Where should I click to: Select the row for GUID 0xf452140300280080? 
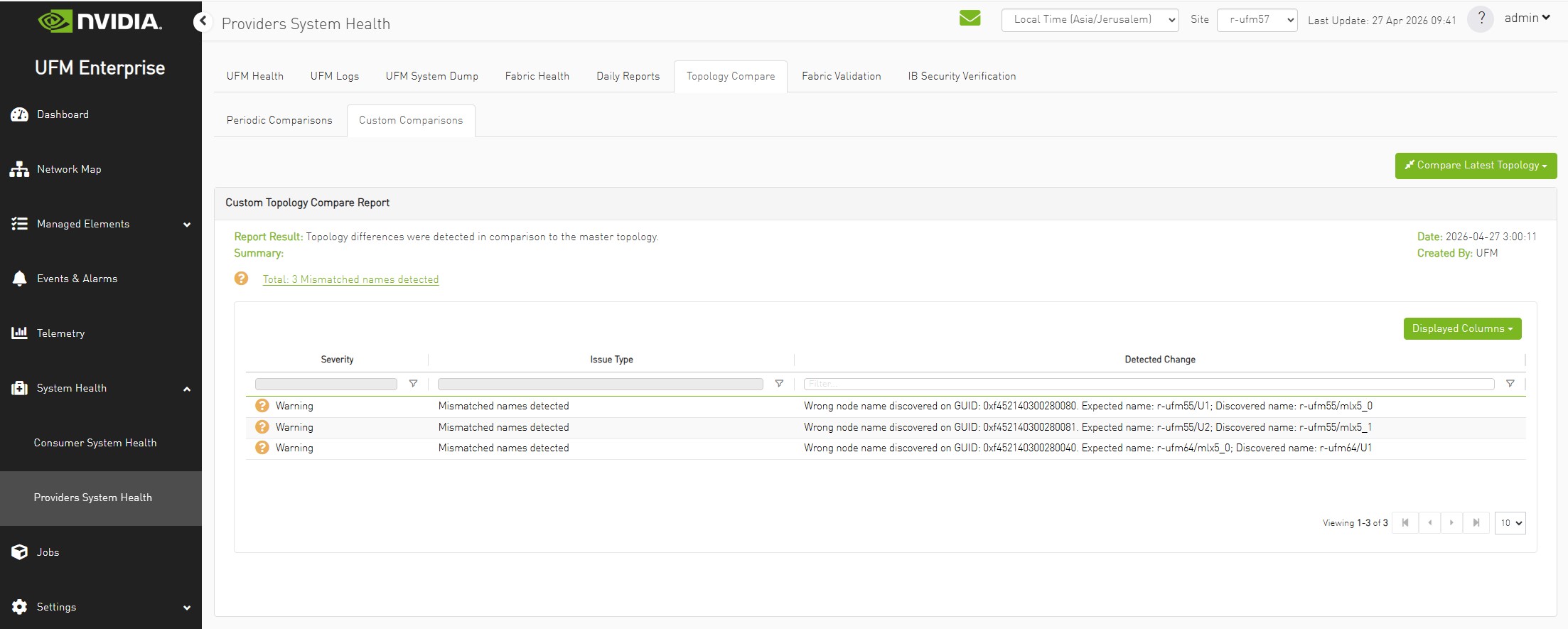[886, 406]
